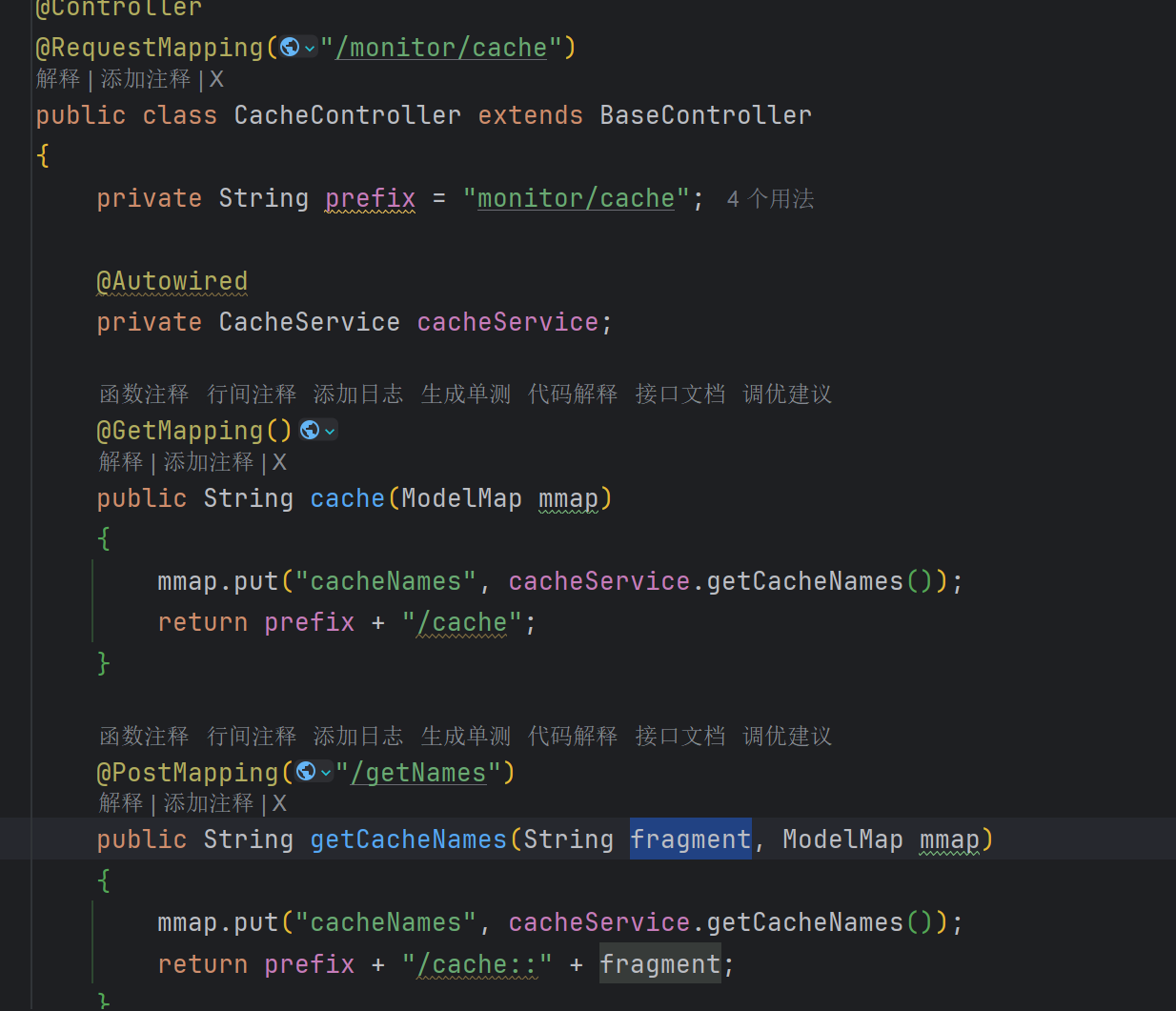1176x1011 pixels.
Task: Click the highlighted fragment parameter
Action: coord(690,839)
